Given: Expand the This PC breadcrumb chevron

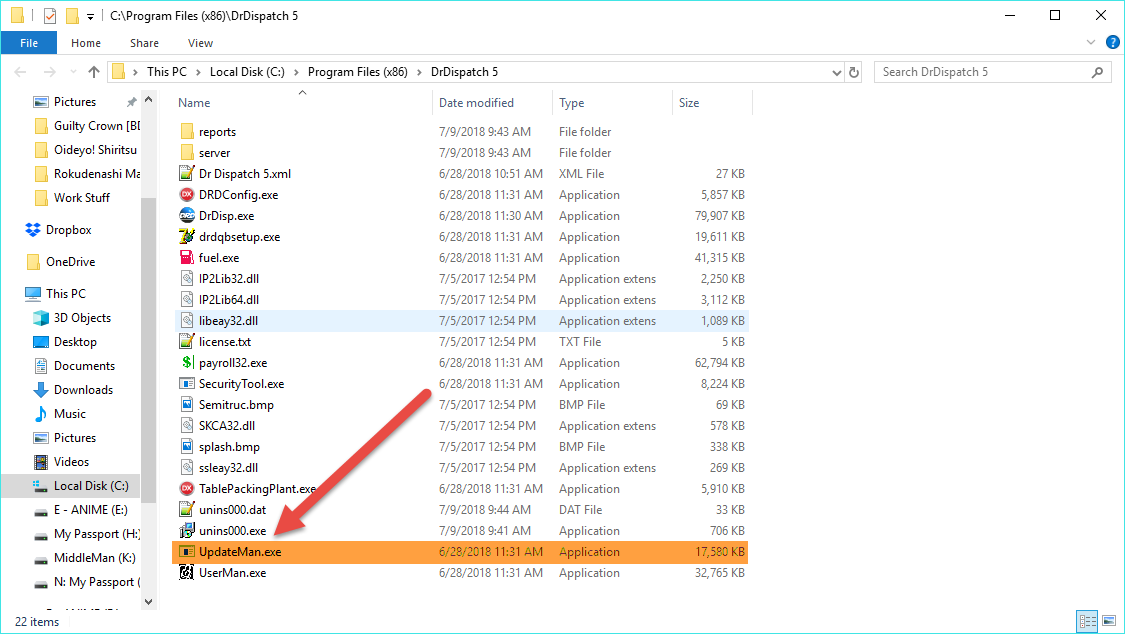Looking at the screenshot, I should (197, 72).
